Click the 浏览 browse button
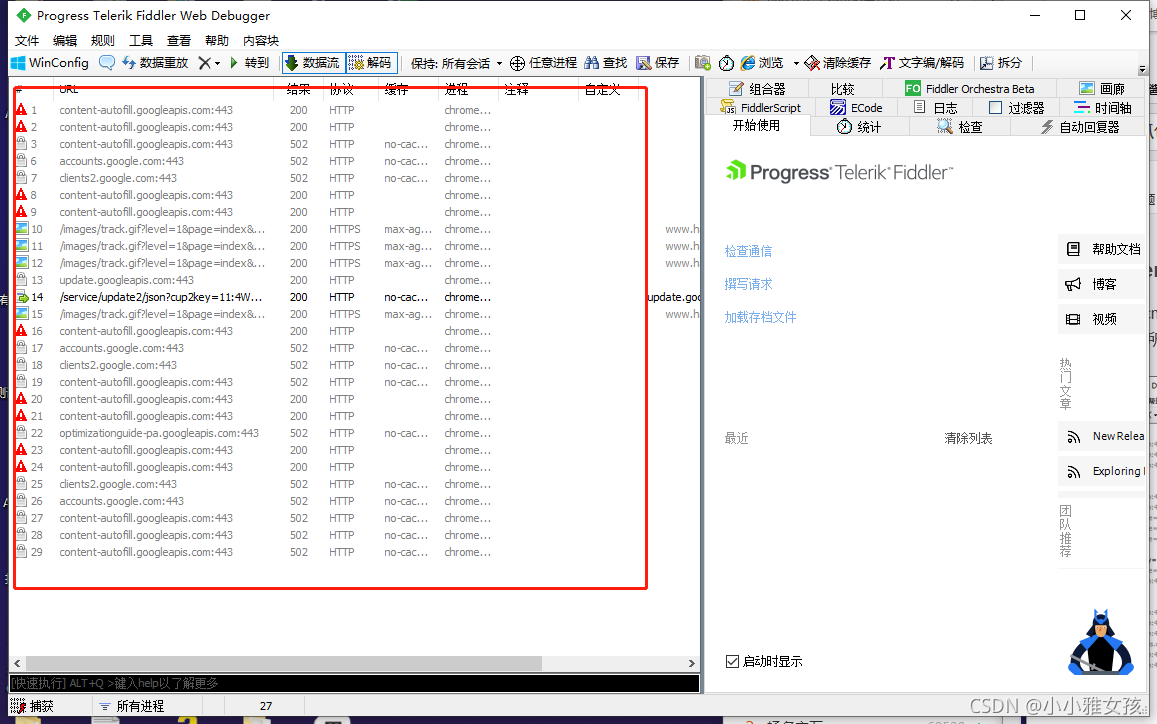The height and width of the screenshot is (724, 1157). pos(763,63)
